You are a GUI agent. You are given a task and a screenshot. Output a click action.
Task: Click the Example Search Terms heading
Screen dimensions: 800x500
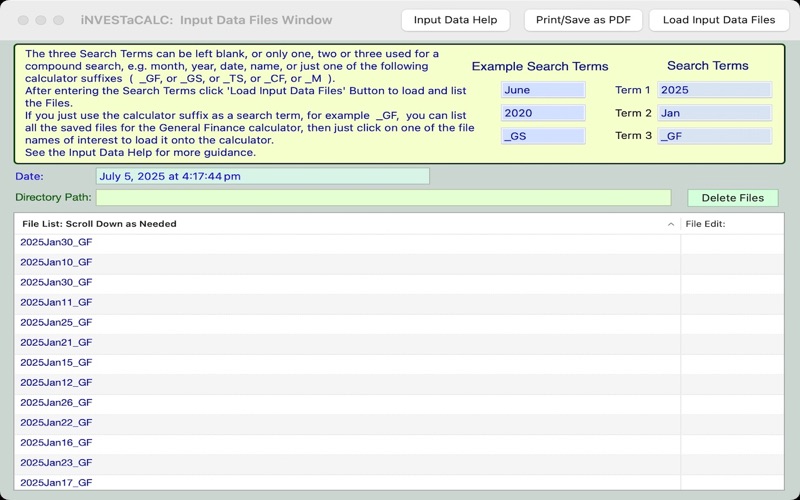[x=540, y=67]
